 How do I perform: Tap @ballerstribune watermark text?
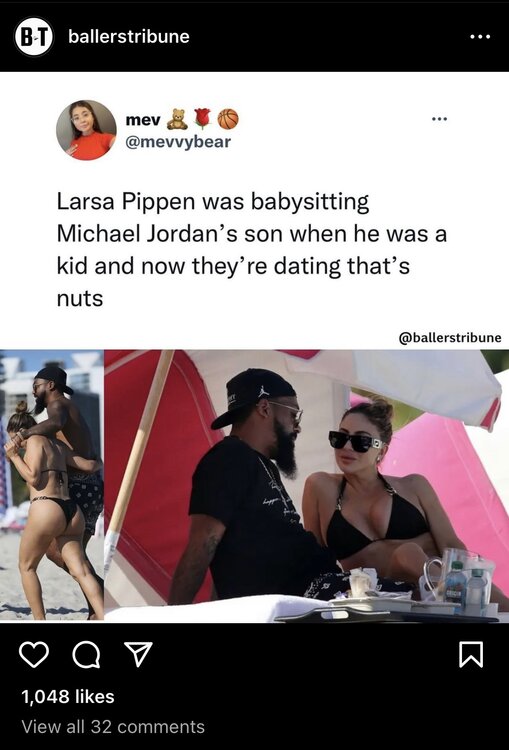click(x=450, y=338)
